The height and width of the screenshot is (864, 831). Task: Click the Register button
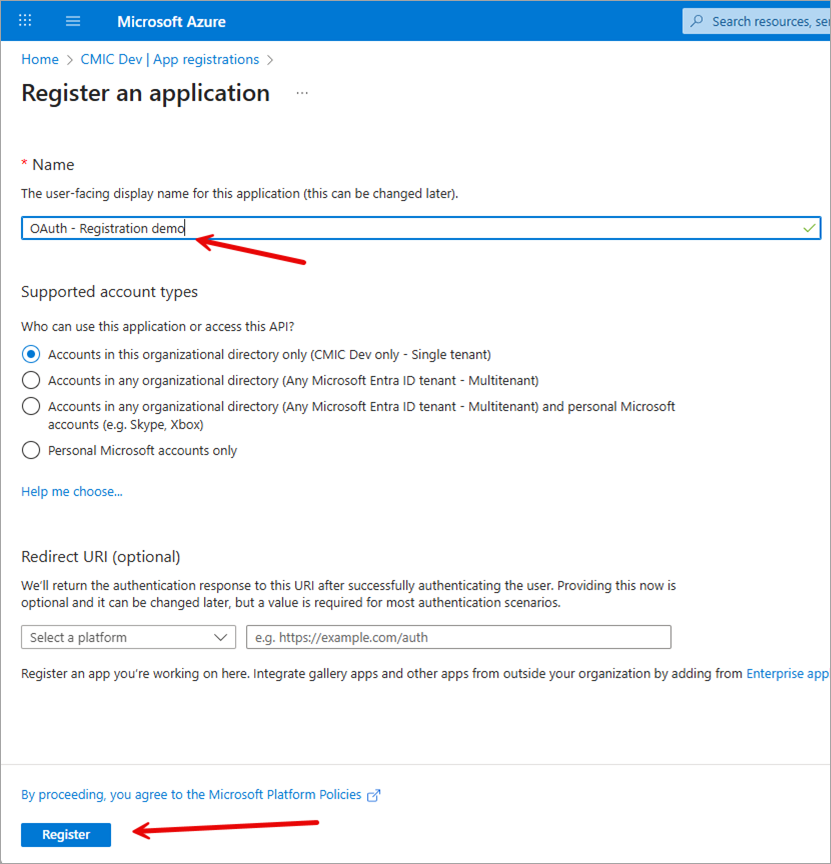pos(65,834)
